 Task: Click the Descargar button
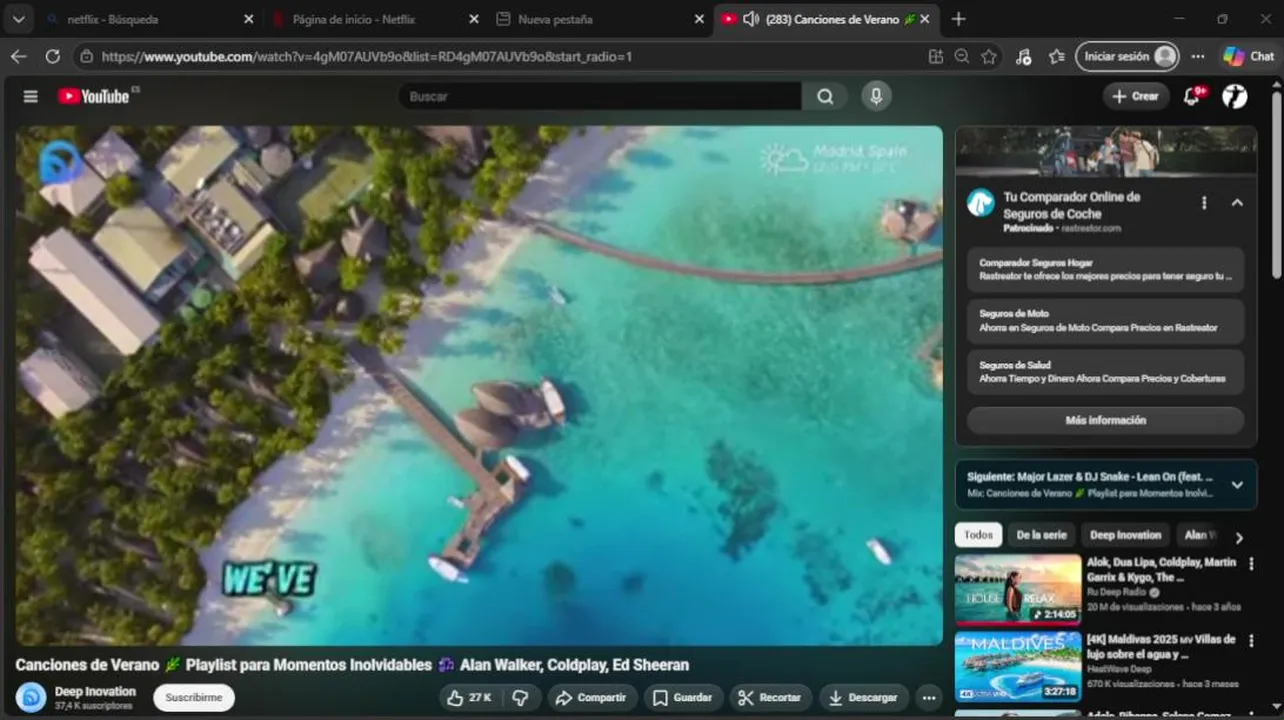pos(863,697)
